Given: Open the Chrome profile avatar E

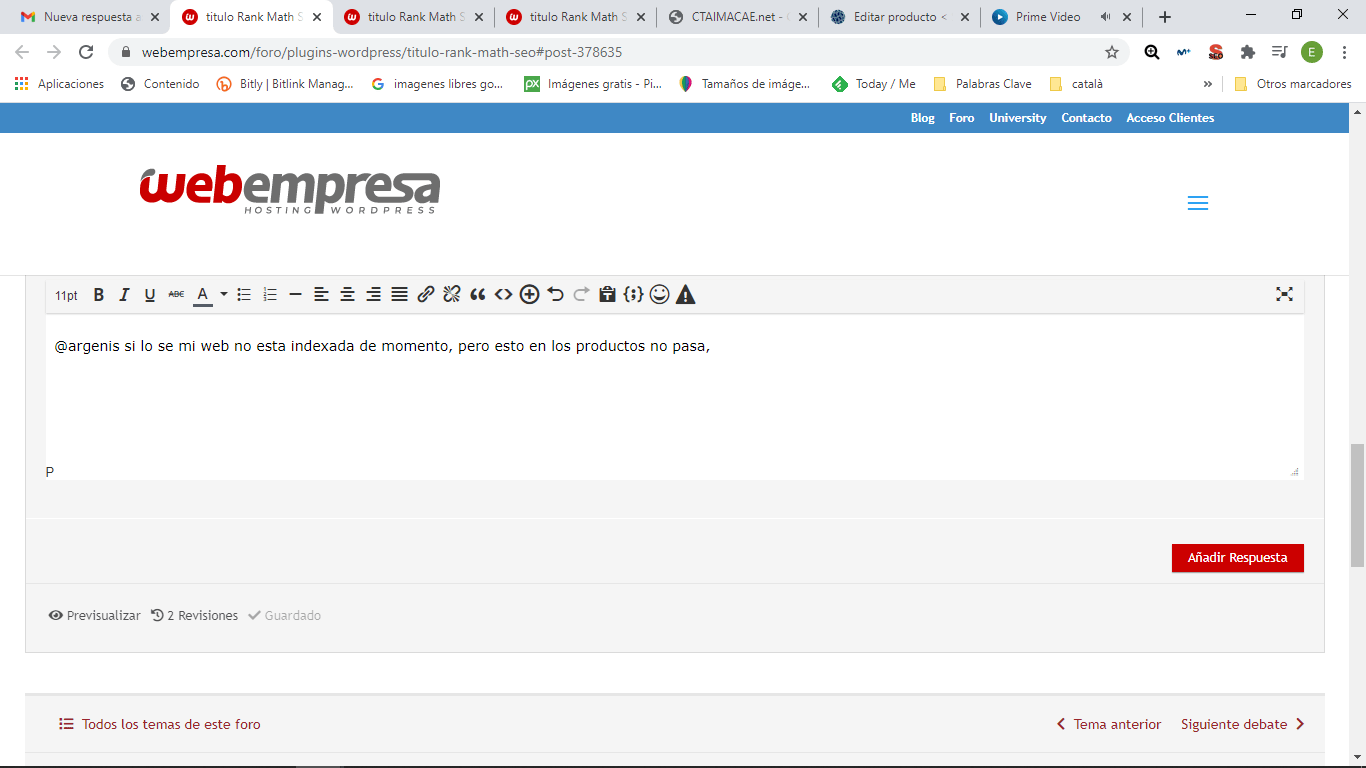Looking at the screenshot, I should point(1311,52).
